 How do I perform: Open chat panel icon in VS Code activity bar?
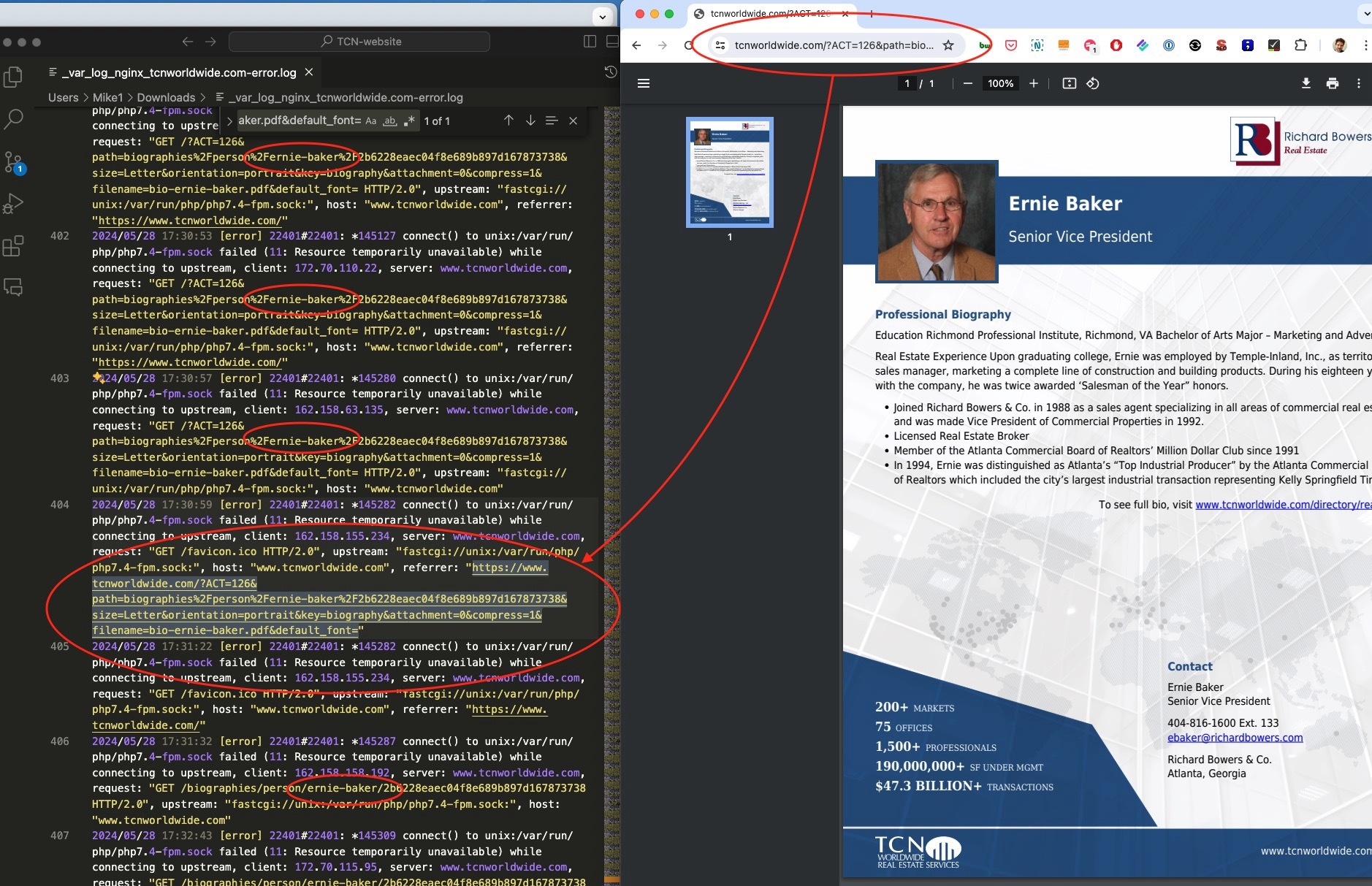[x=13, y=287]
